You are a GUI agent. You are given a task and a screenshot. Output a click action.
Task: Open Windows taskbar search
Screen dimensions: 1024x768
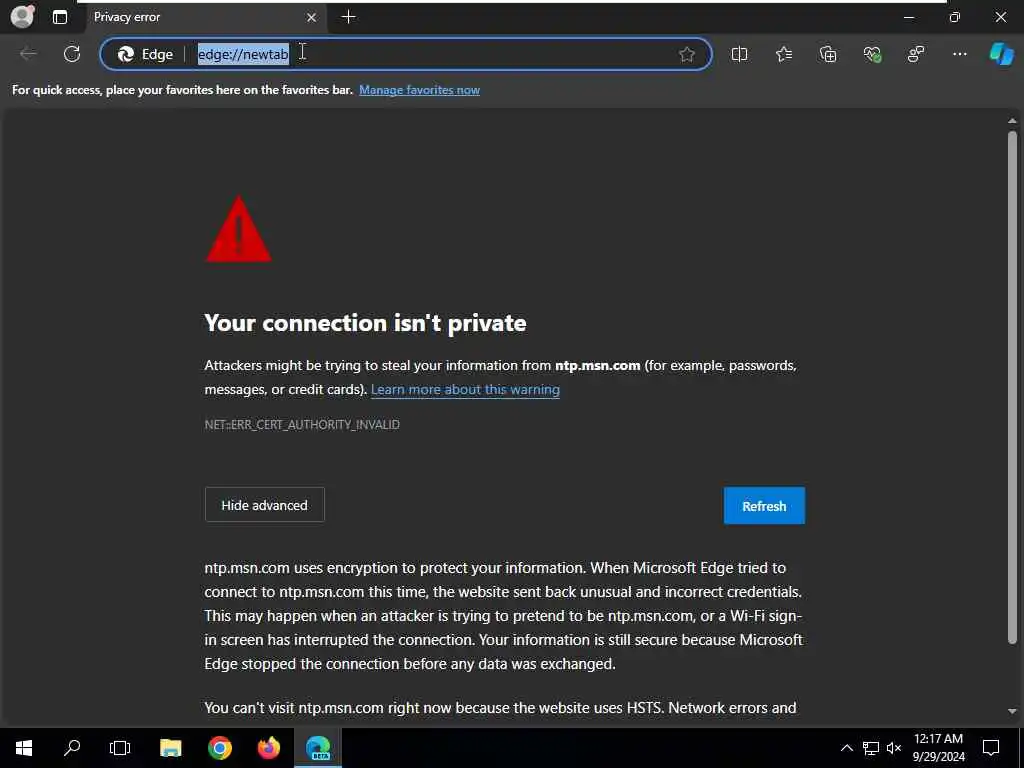coord(72,748)
